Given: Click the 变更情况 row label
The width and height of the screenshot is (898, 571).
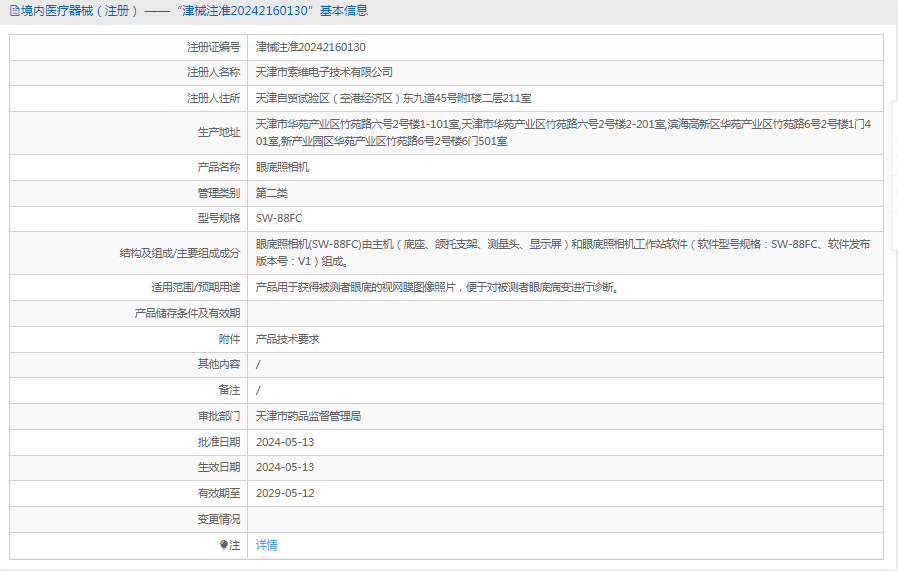Looking at the screenshot, I should click(x=219, y=519).
